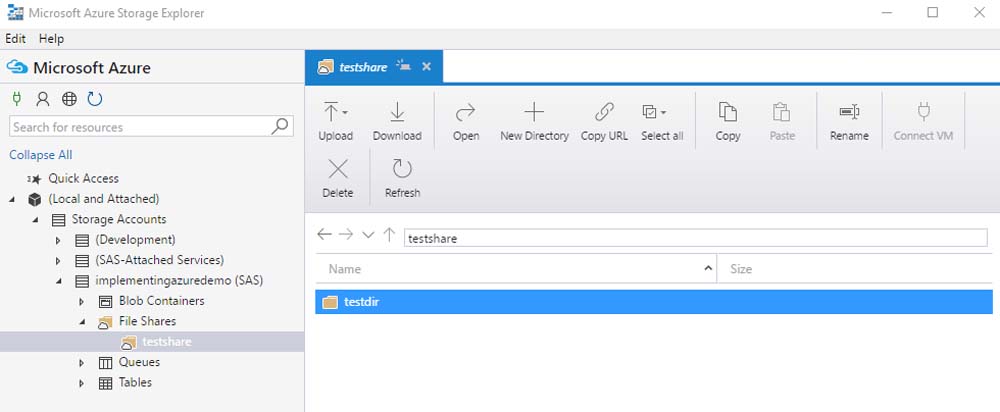The width and height of the screenshot is (1000, 412).
Task: Navigate back with the left arrow
Action: click(325, 235)
